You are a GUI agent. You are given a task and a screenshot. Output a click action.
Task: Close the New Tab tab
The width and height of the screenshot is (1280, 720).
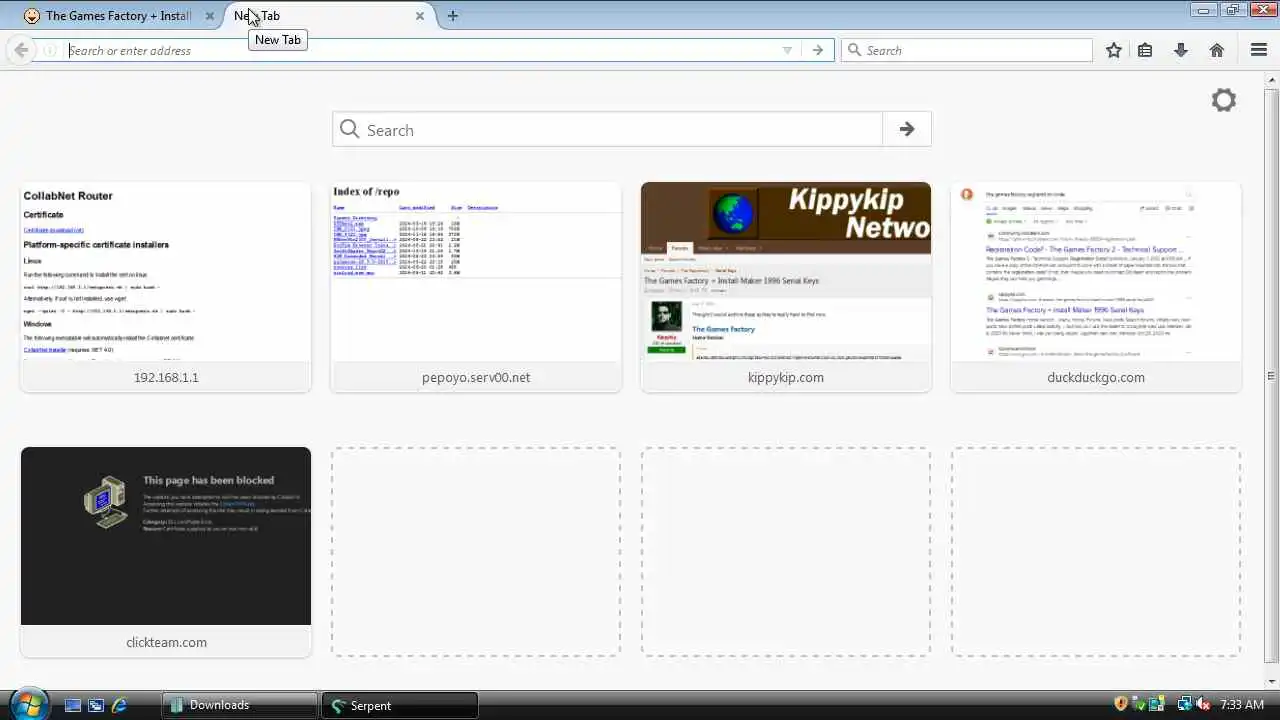(420, 16)
